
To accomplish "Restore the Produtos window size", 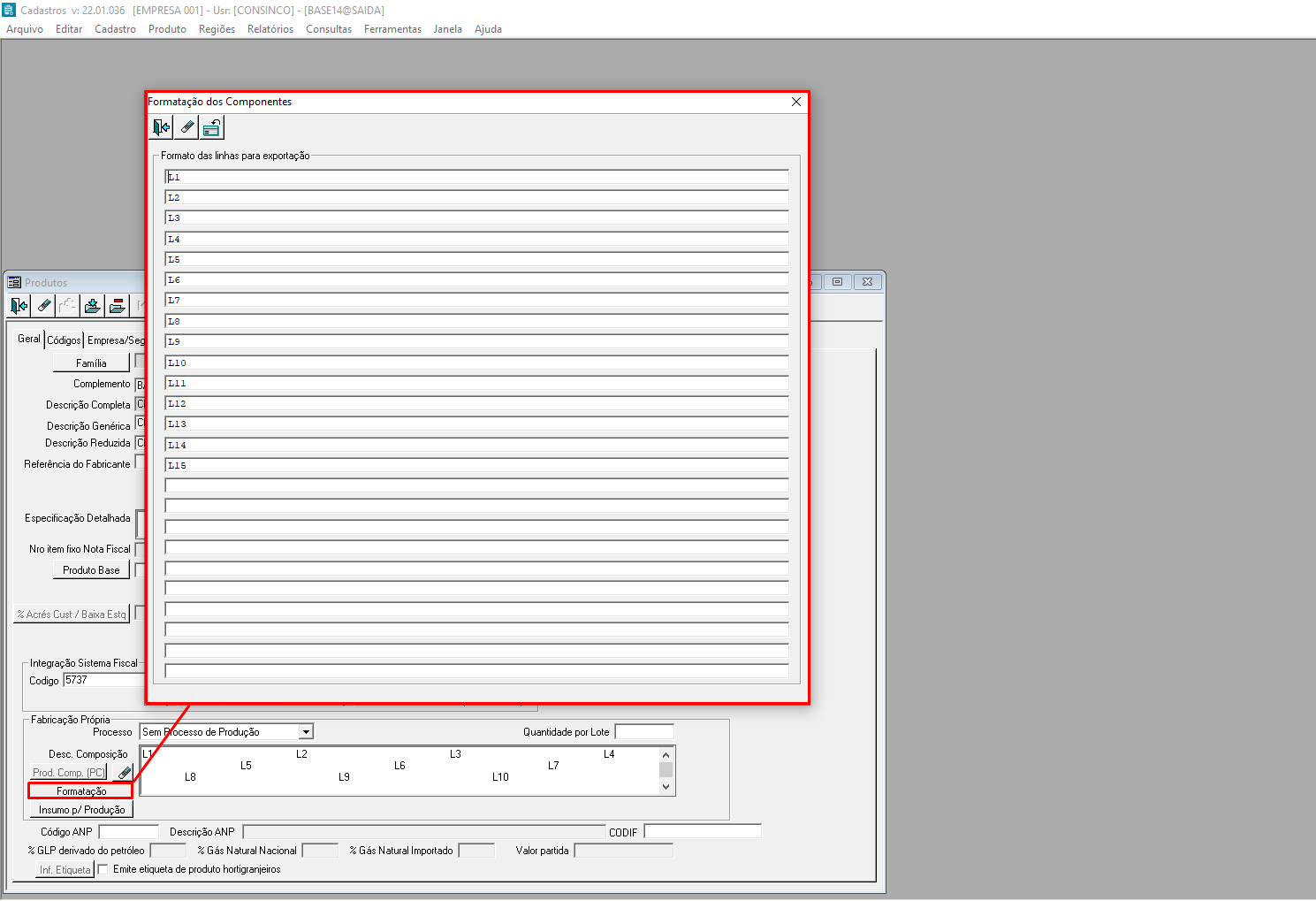I will coord(838,282).
